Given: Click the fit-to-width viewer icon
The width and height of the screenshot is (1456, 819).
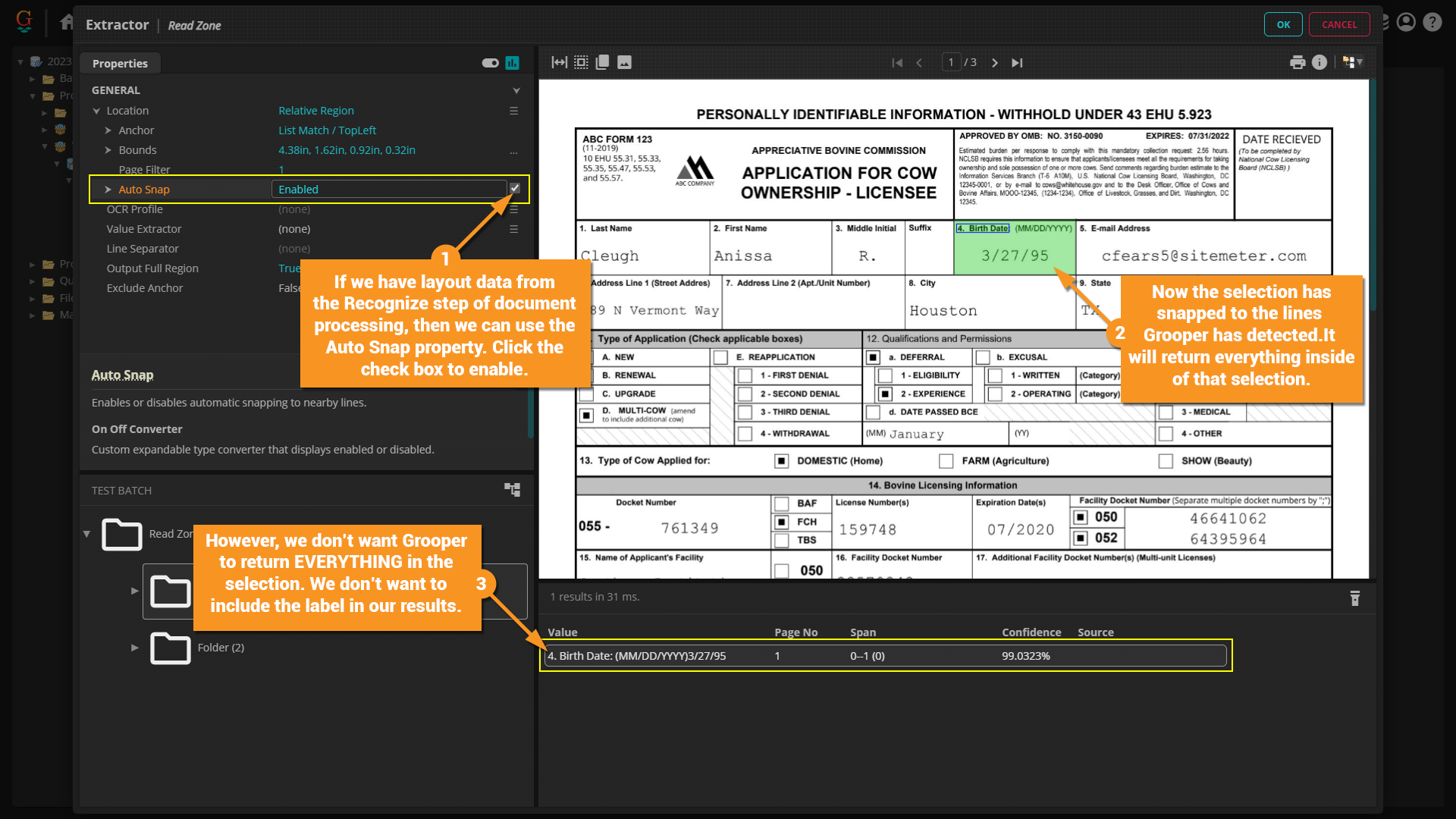Looking at the screenshot, I should click(559, 62).
